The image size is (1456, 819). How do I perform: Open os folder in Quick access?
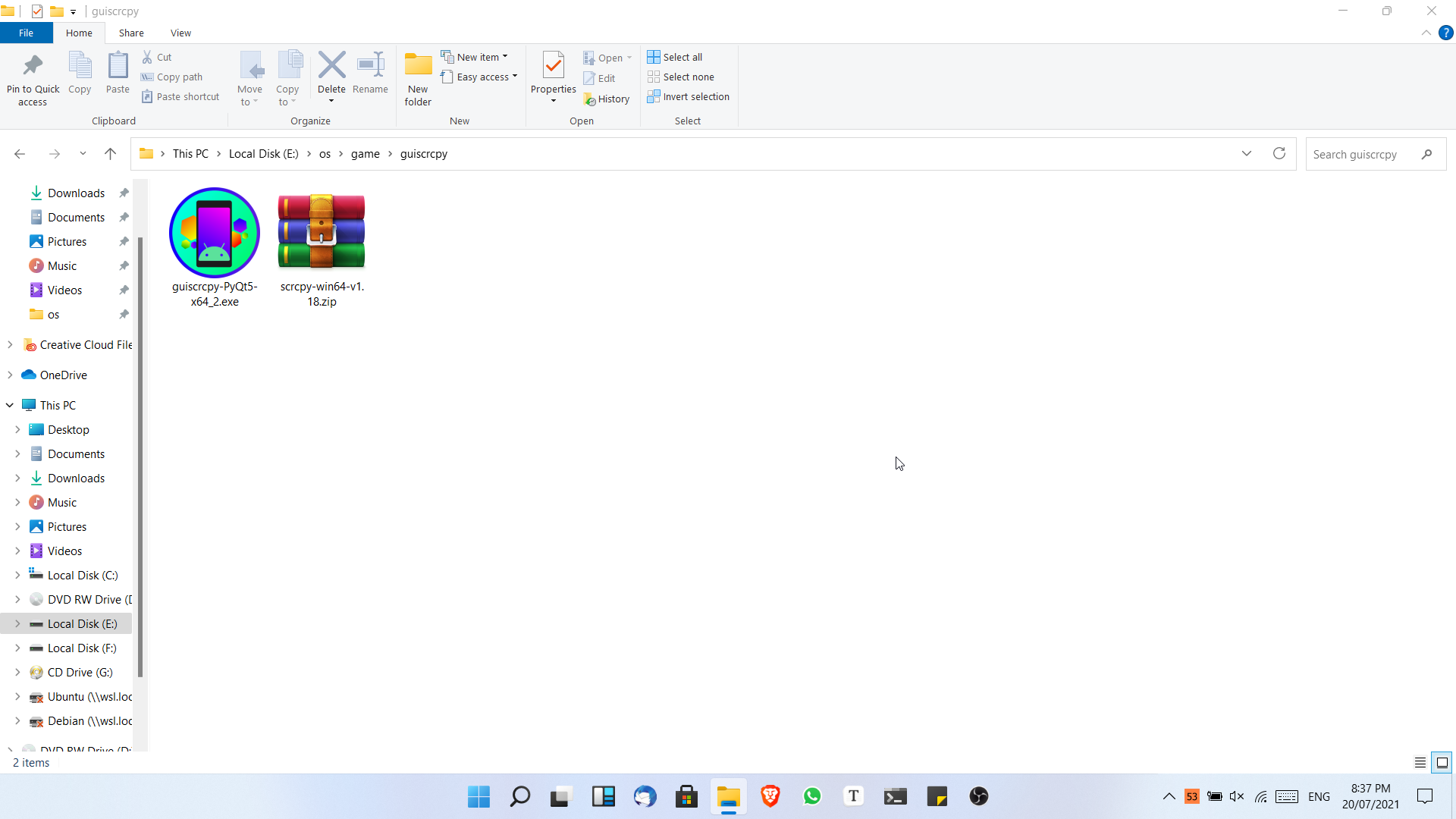point(53,315)
